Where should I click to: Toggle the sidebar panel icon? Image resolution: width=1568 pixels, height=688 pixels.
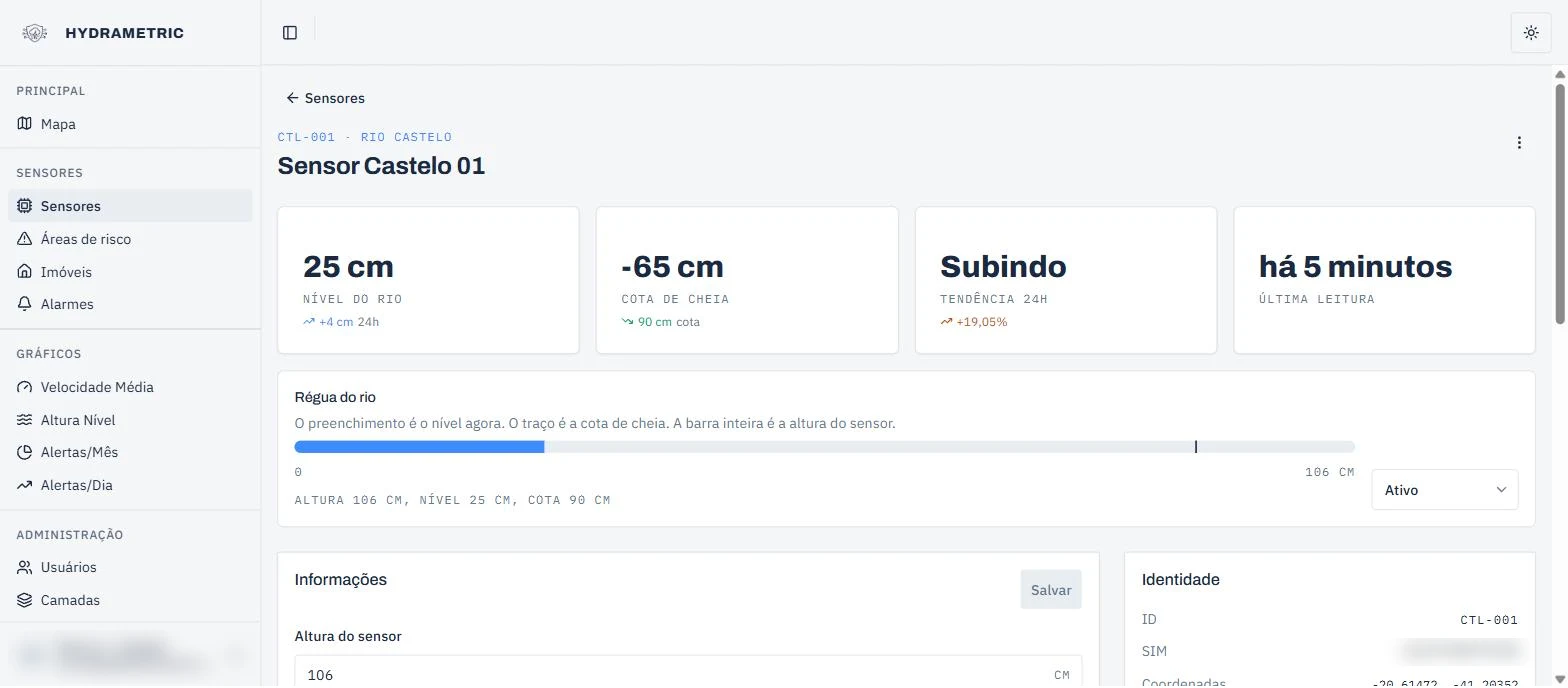point(290,33)
